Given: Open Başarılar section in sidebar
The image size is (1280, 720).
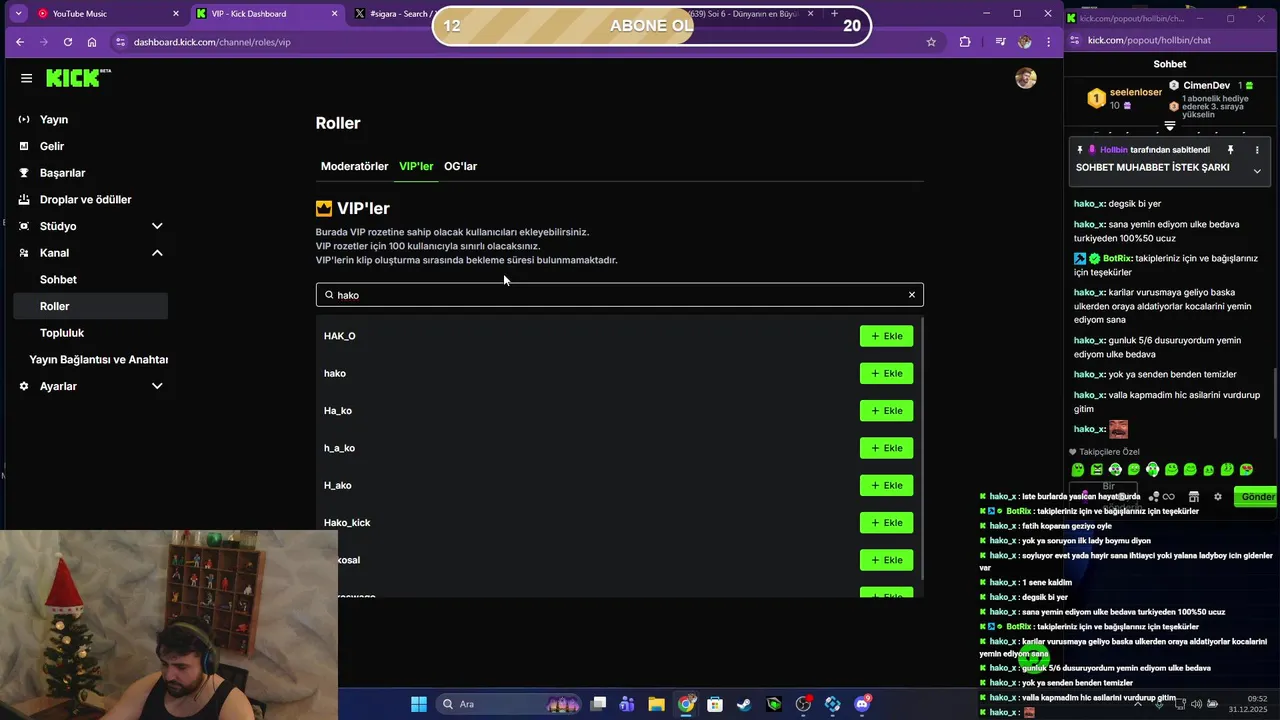Looking at the screenshot, I should (62, 173).
